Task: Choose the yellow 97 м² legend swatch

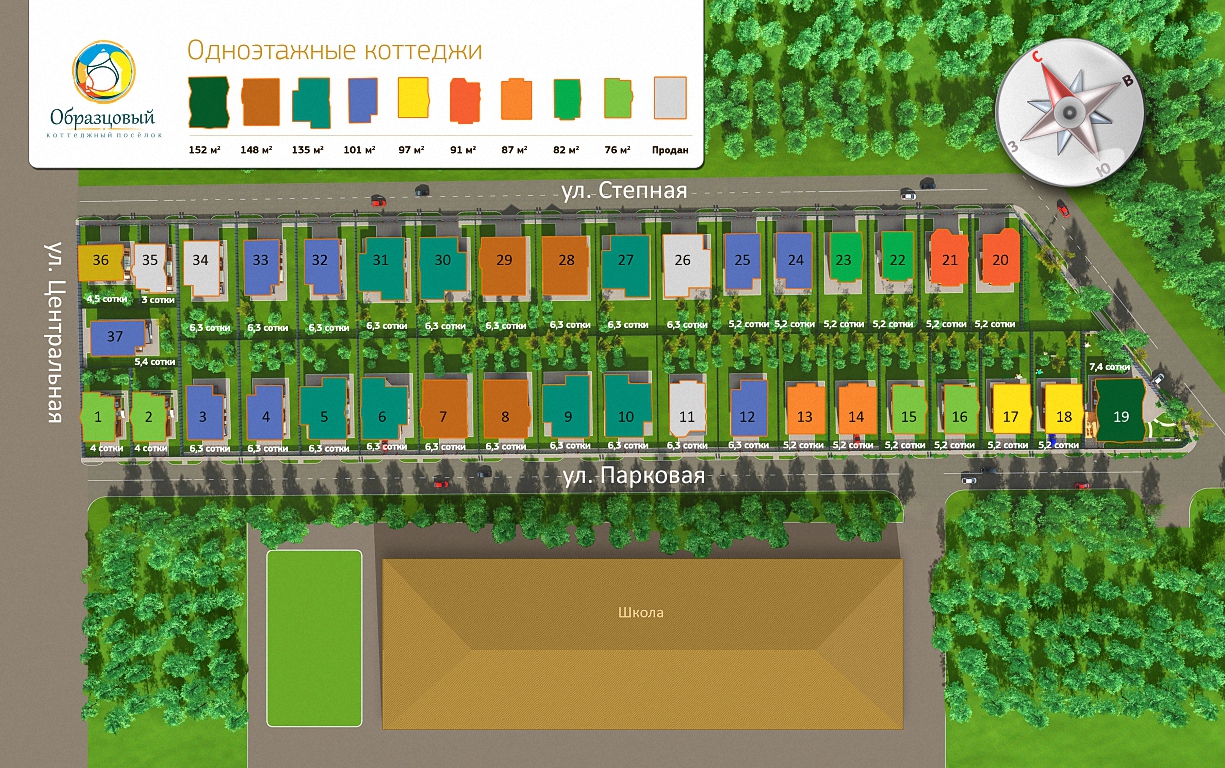Action: click(x=412, y=100)
